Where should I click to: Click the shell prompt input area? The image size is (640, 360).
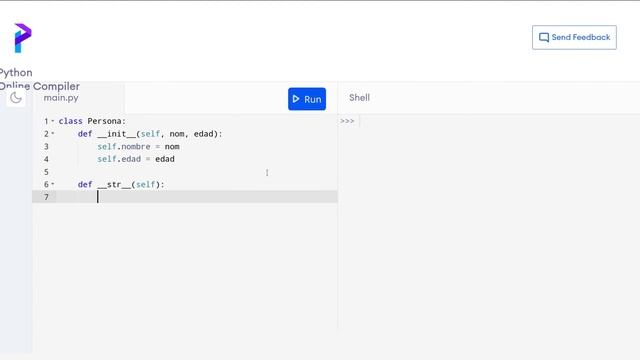498,121
